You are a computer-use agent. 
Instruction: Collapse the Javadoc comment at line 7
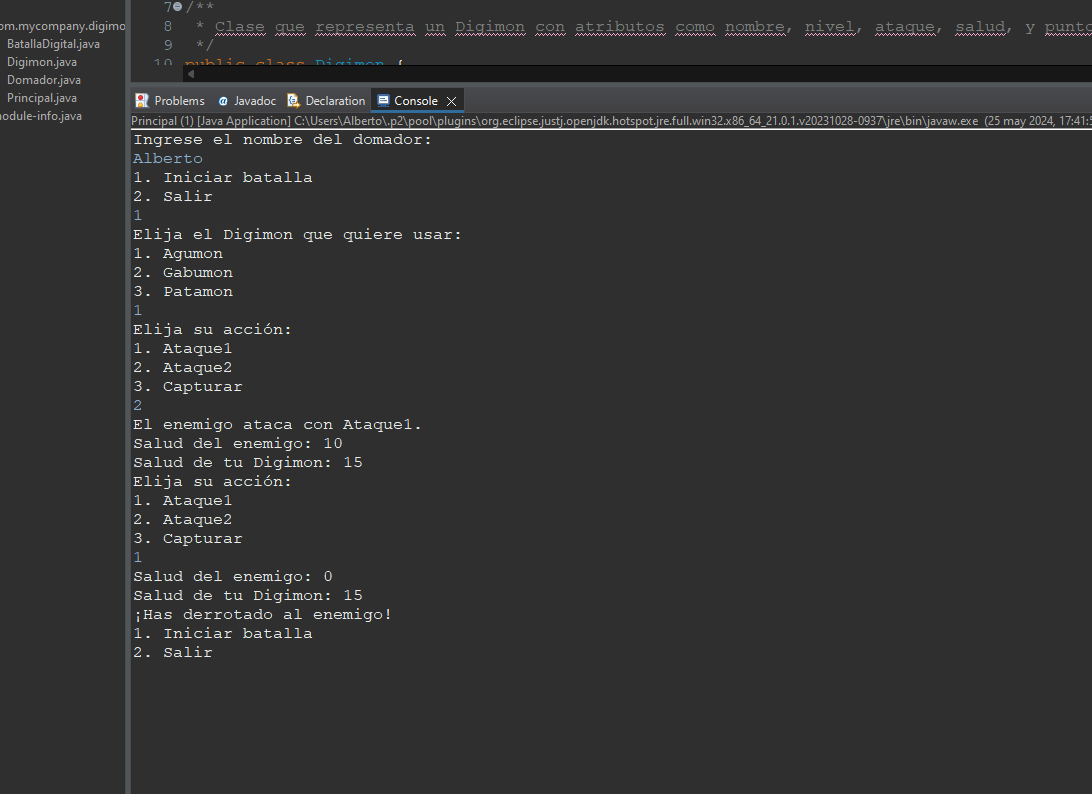177,7
